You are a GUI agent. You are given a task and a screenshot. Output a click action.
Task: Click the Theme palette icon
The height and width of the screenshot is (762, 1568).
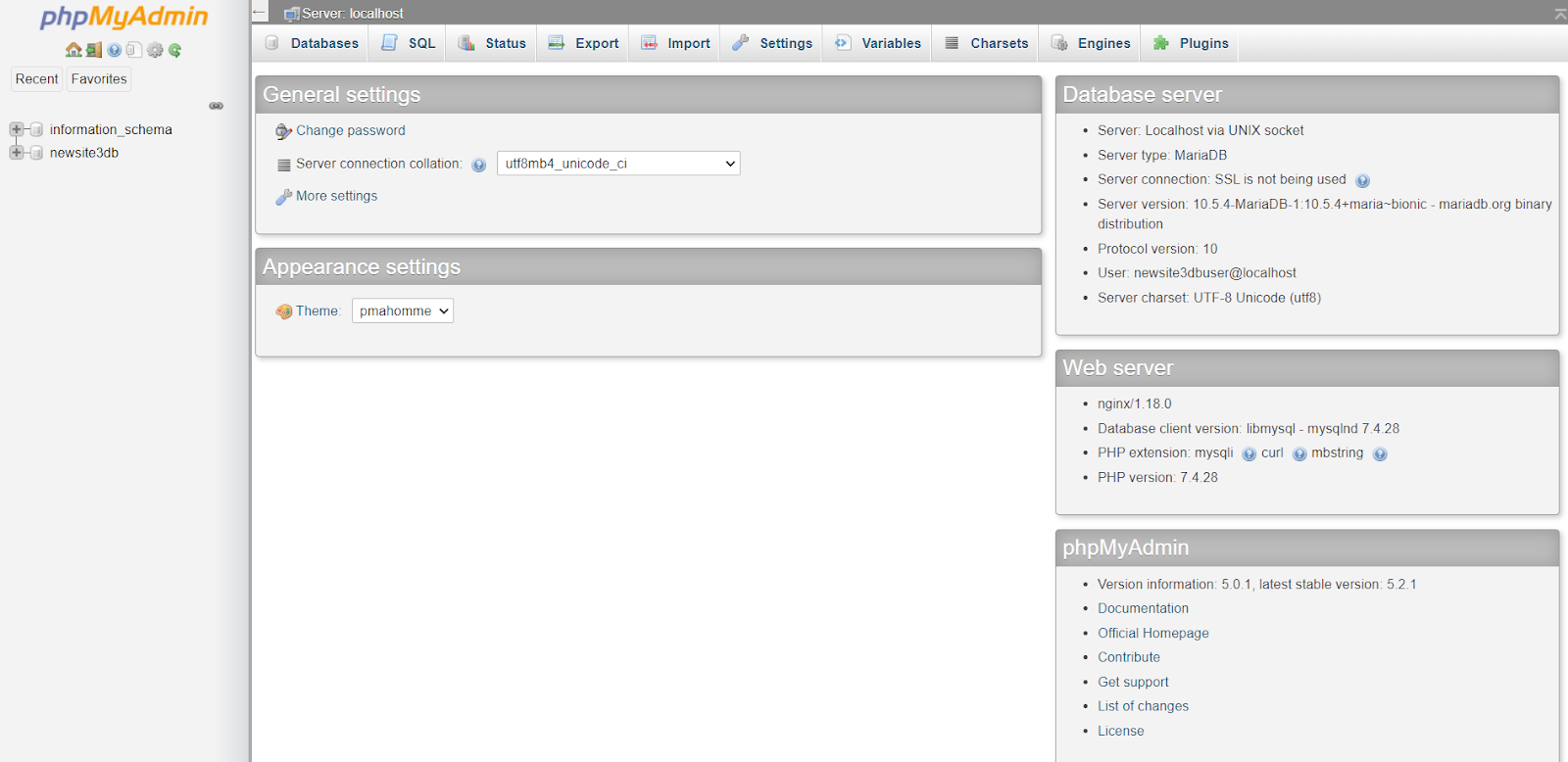point(284,311)
